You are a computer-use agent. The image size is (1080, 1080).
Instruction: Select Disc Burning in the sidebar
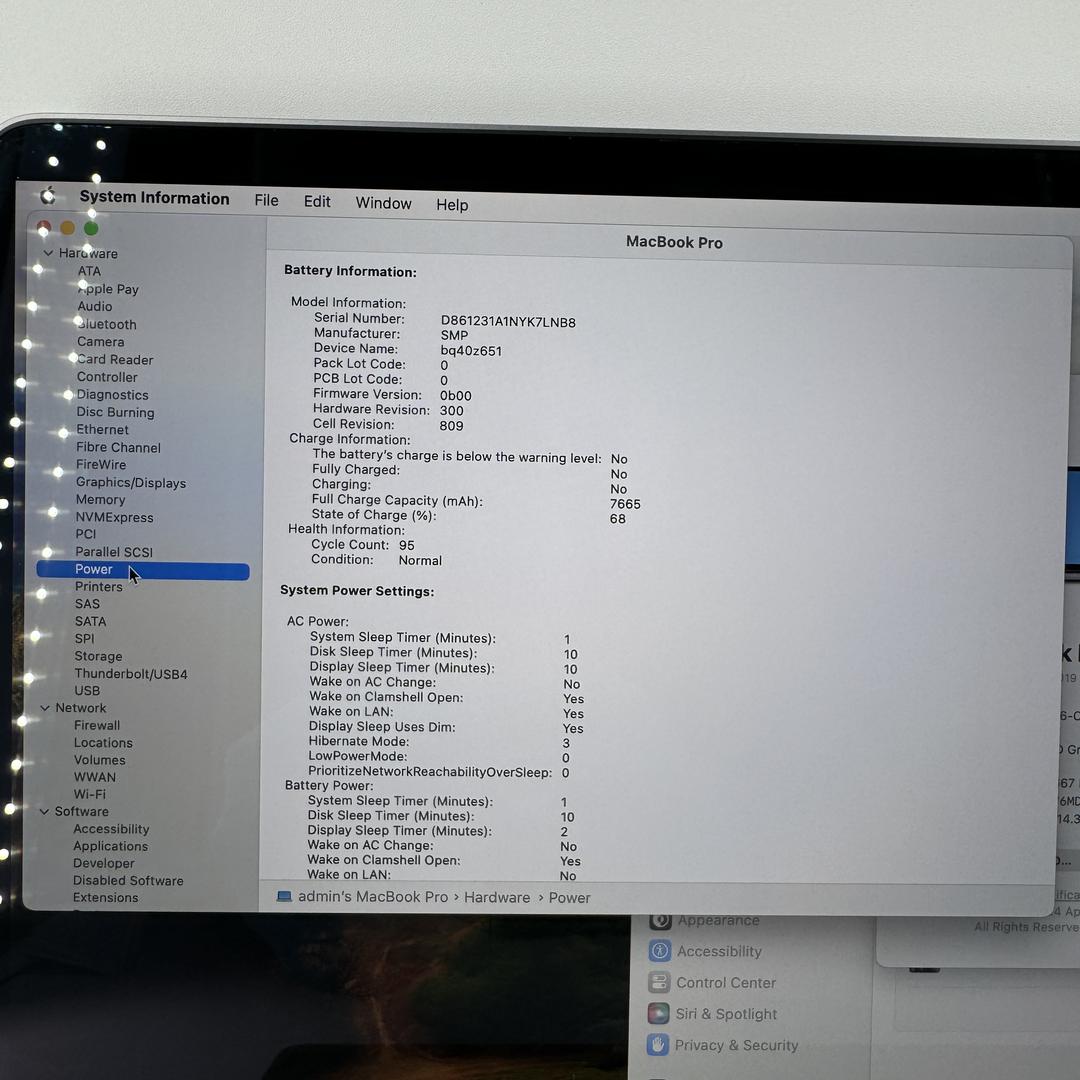coord(115,412)
